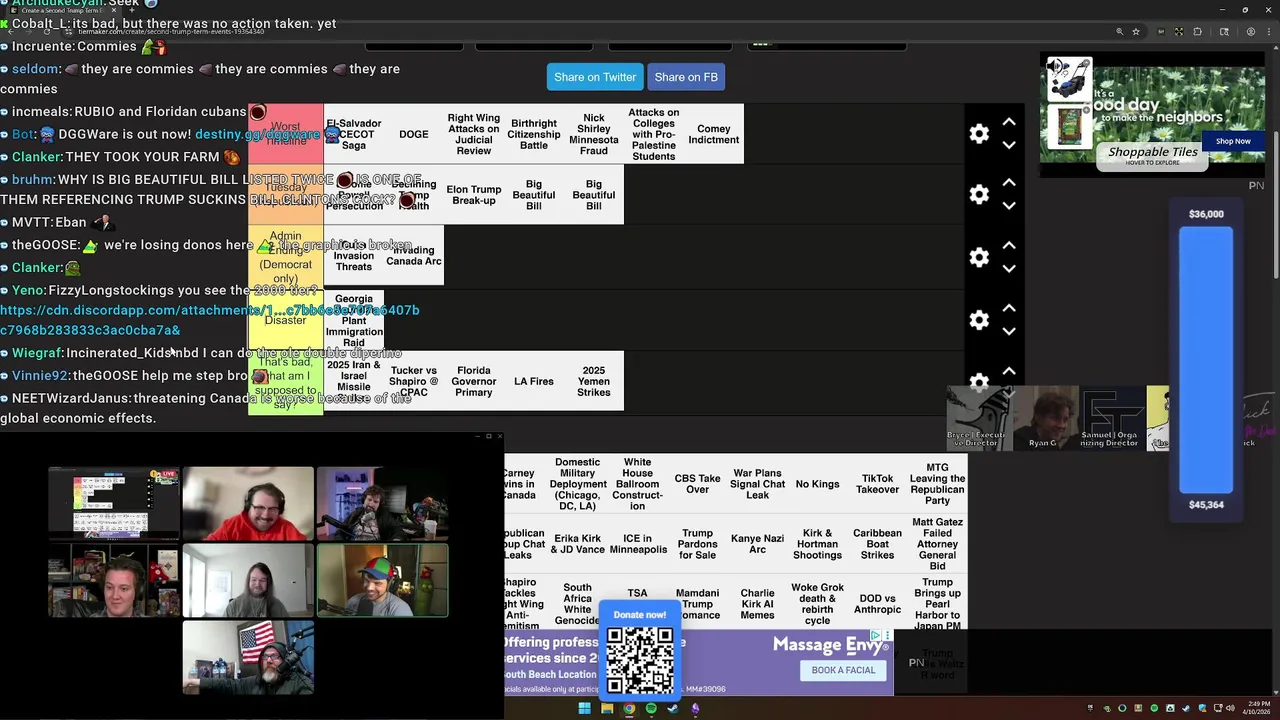
Task: Mute the lawn mower ad speaker icon
Action: click(x=1053, y=66)
